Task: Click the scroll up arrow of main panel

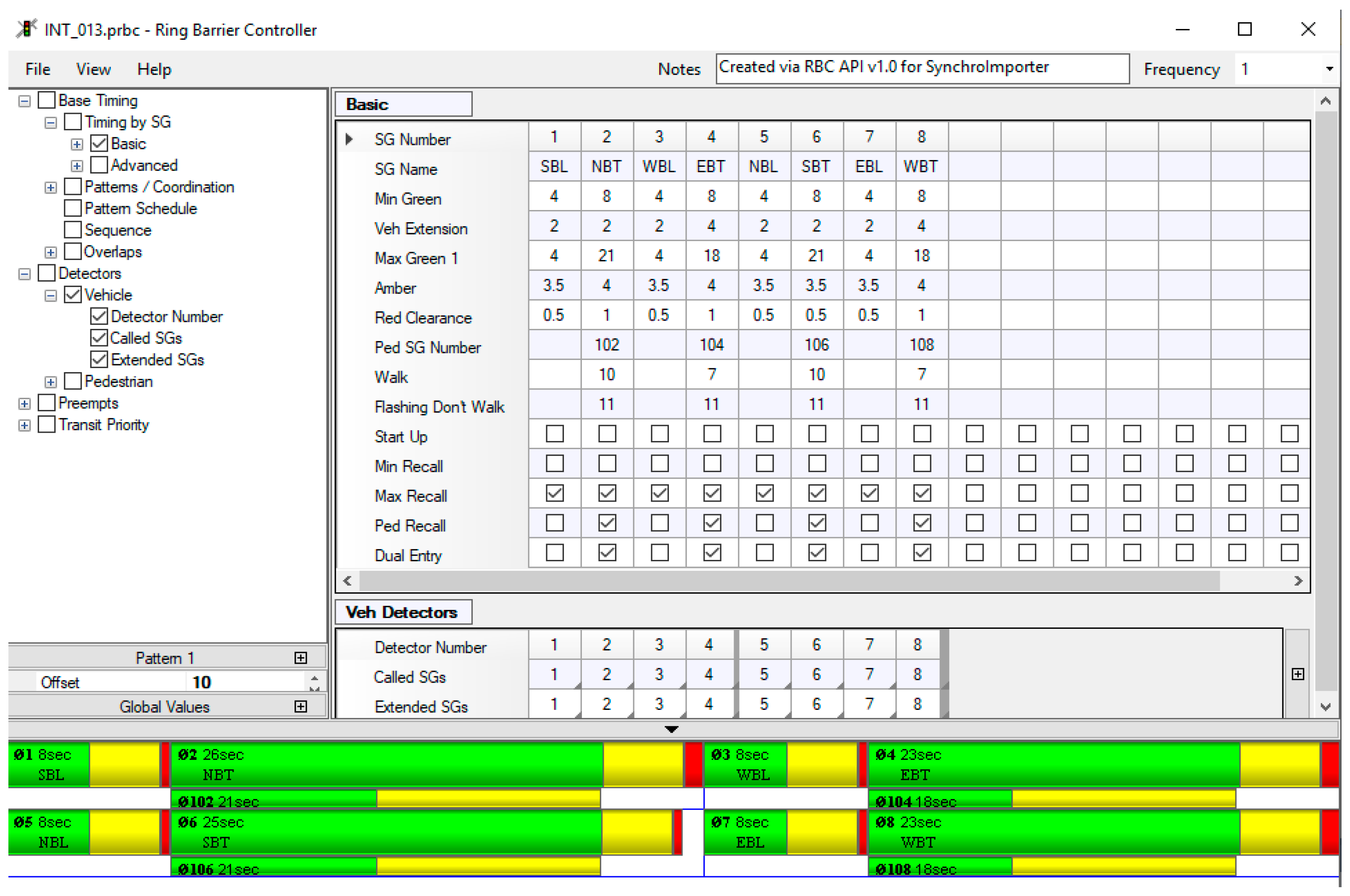Action: 1326,101
